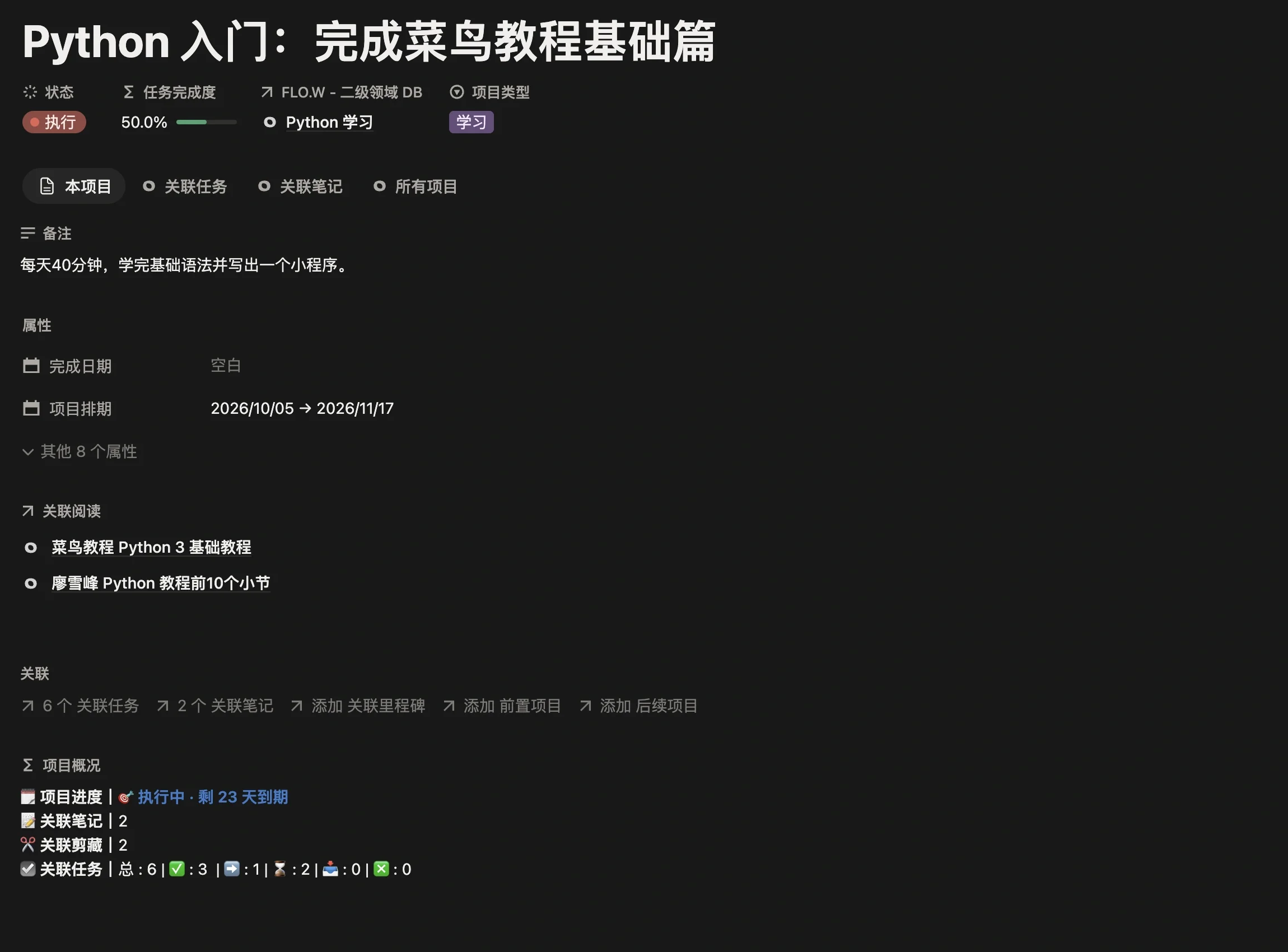Viewport: 1288px width, 952px height.
Task: Switch to the 关联笔记 tab
Action: (300, 186)
